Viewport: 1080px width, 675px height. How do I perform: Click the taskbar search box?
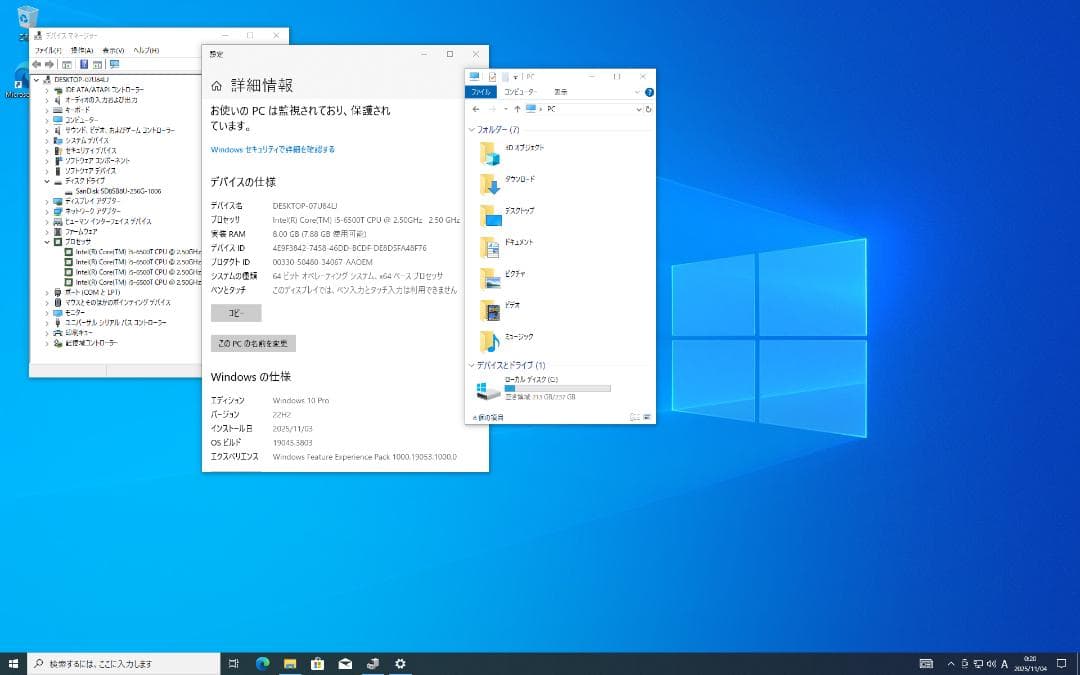[x=123, y=664]
